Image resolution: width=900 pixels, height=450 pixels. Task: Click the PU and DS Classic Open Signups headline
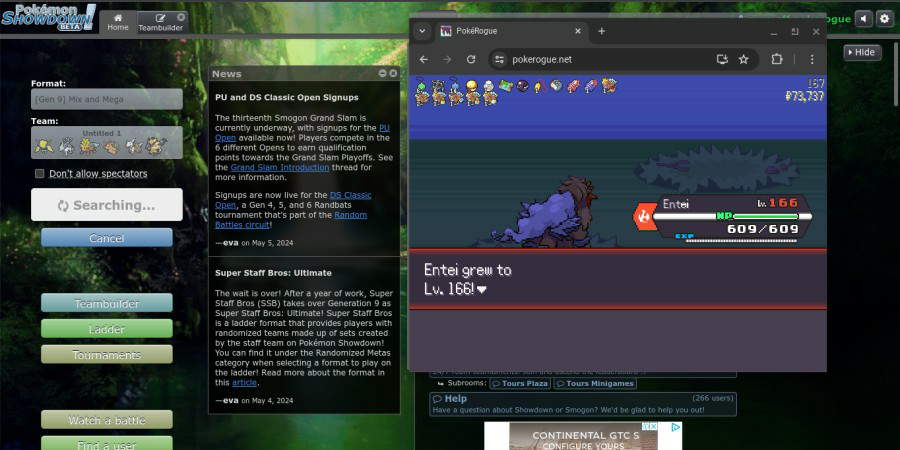click(x=287, y=98)
